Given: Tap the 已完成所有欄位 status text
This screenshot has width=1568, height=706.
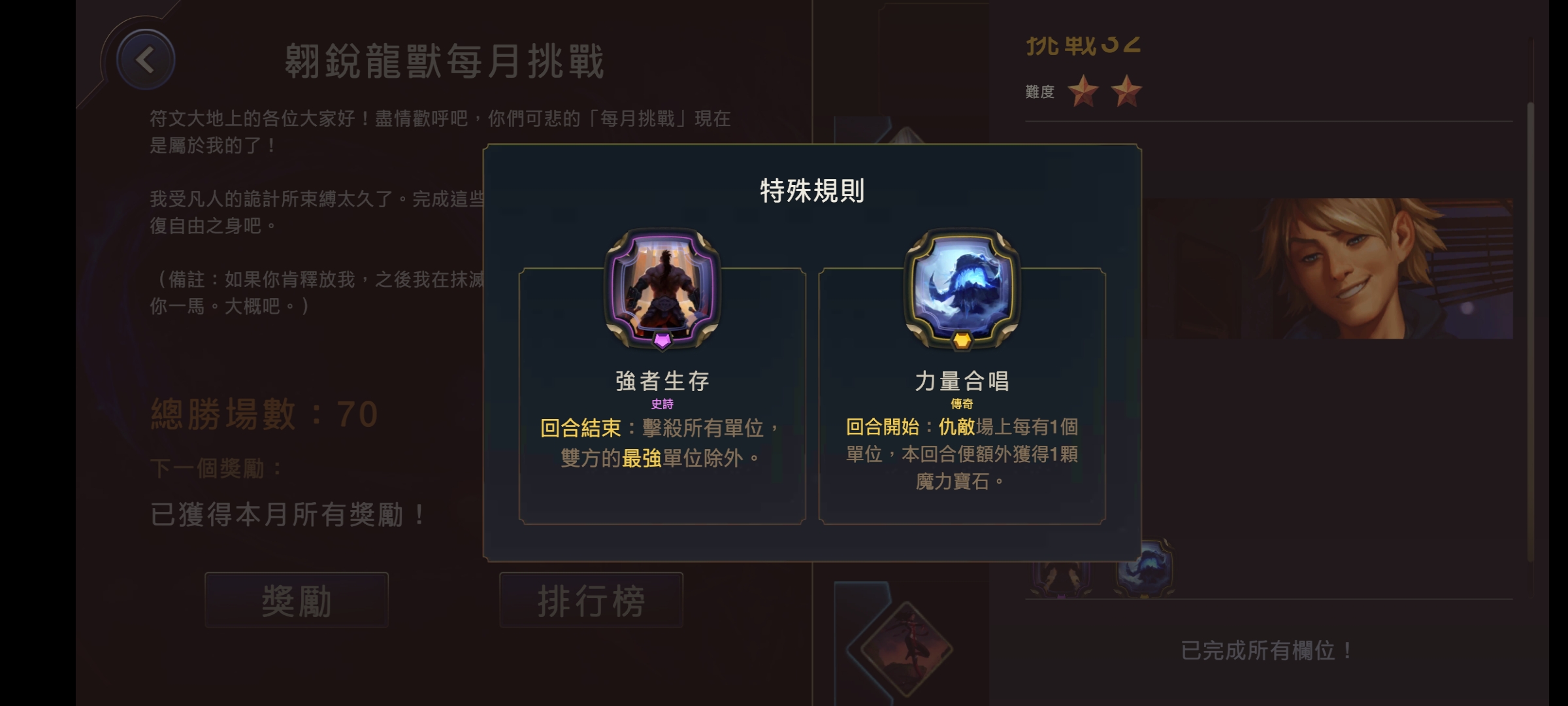Looking at the screenshot, I should pyautogui.click(x=1267, y=650).
